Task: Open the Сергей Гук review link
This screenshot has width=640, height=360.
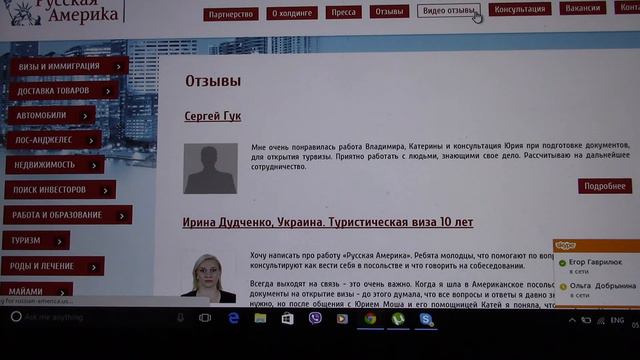Action: click(213, 116)
